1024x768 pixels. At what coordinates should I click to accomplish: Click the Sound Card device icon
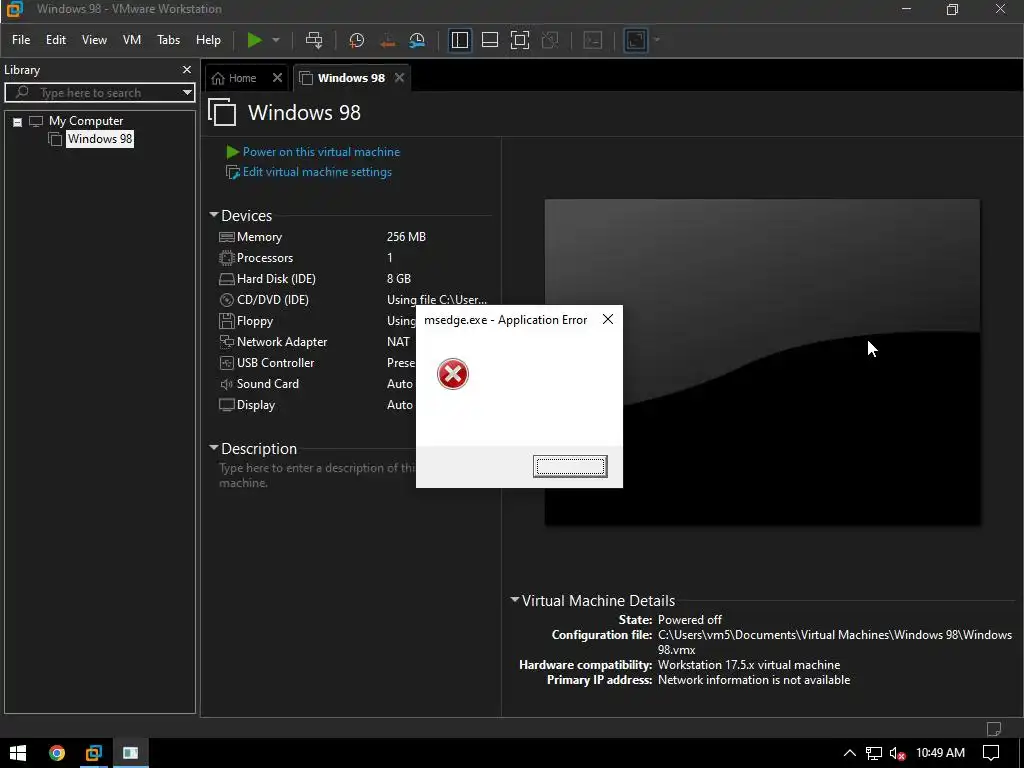pos(227,384)
